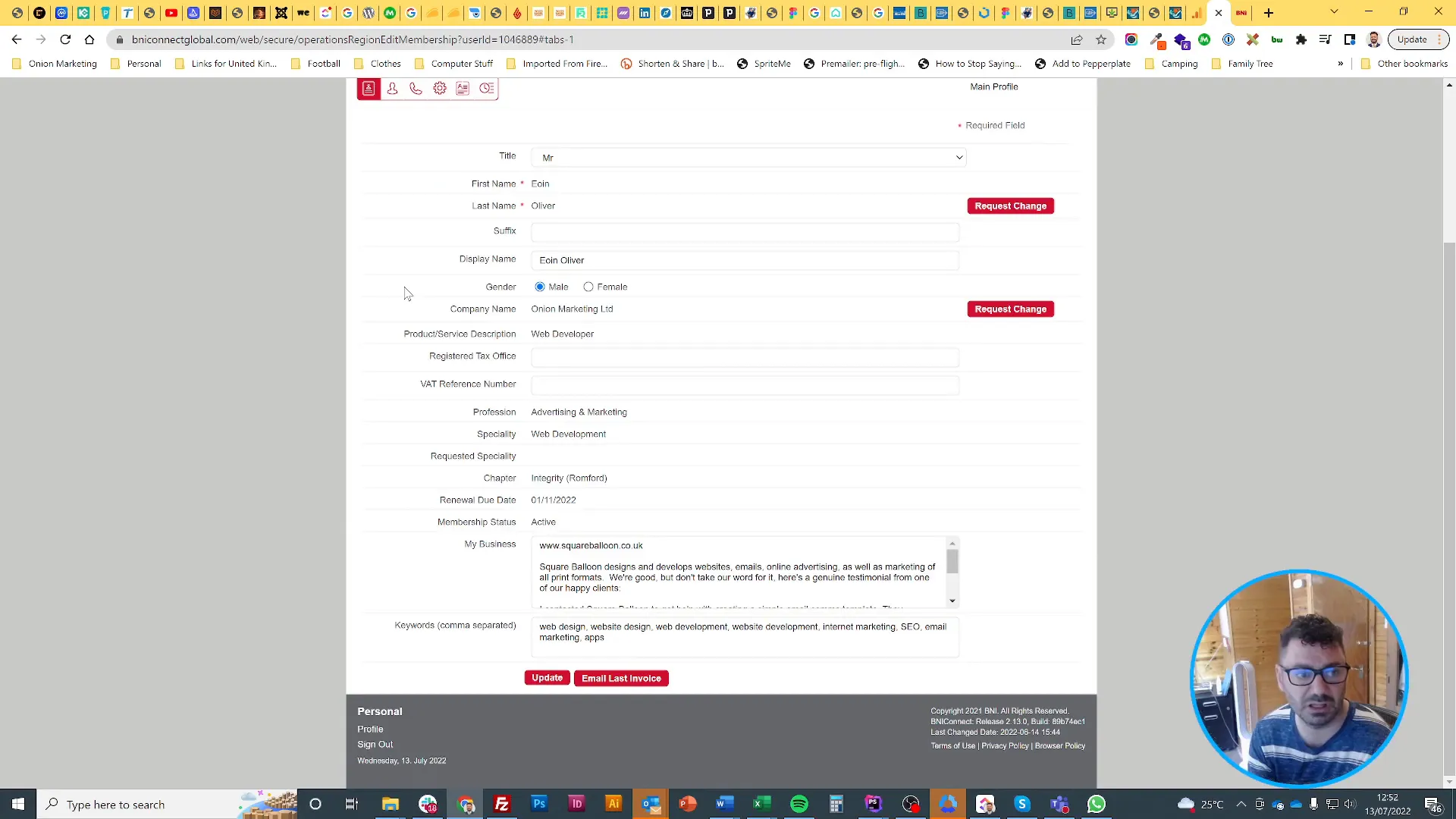Switch to the person silhouette profile tab

pyautogui.click(x=392, y=89)
